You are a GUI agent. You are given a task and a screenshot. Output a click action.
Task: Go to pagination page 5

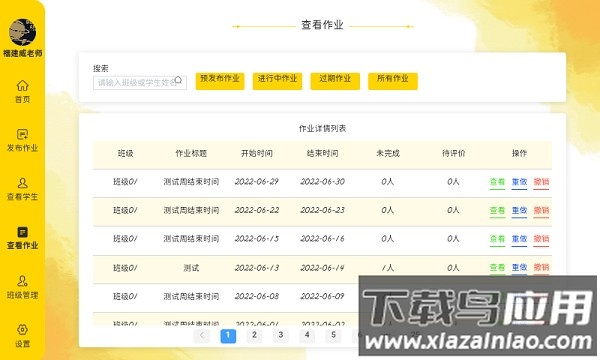[333, 336]
